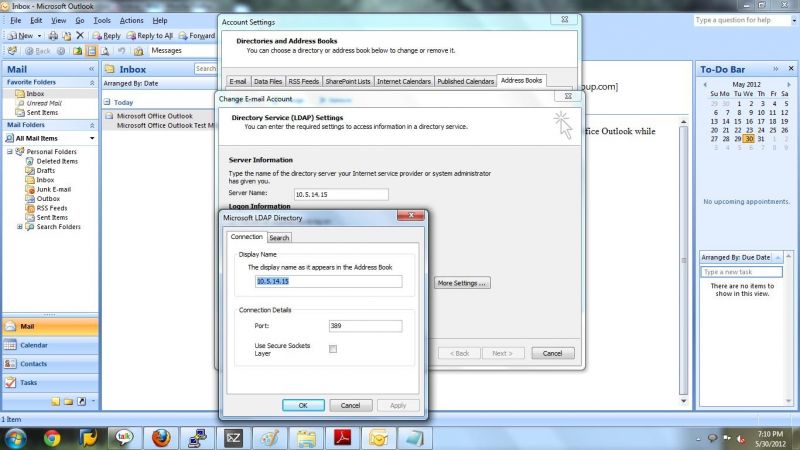The width and height of the screenshot is (800, 450).
Task: Click the Print icon in Outlook toolbar
Action: (53, 35)
